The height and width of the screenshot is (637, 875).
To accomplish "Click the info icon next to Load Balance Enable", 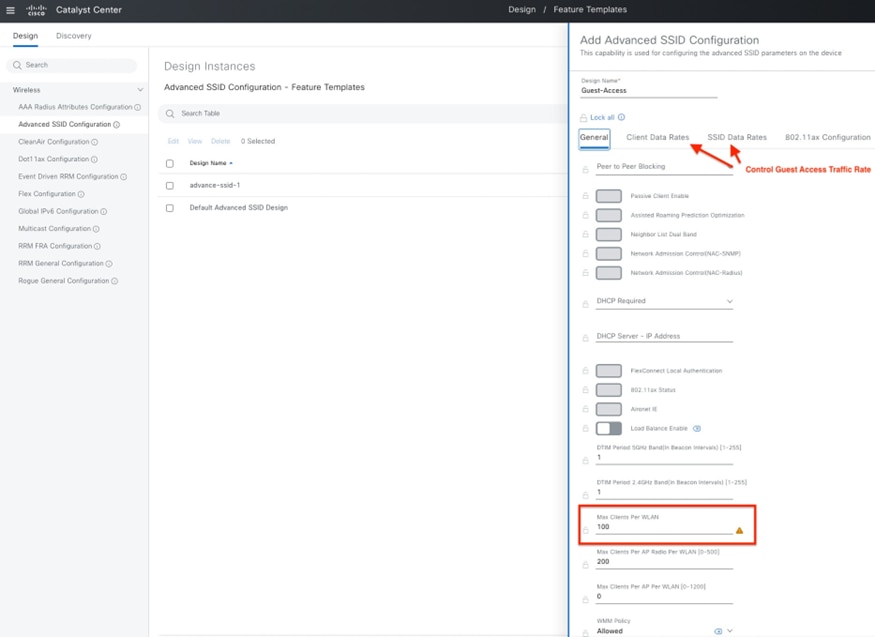I will coord(697,428).
